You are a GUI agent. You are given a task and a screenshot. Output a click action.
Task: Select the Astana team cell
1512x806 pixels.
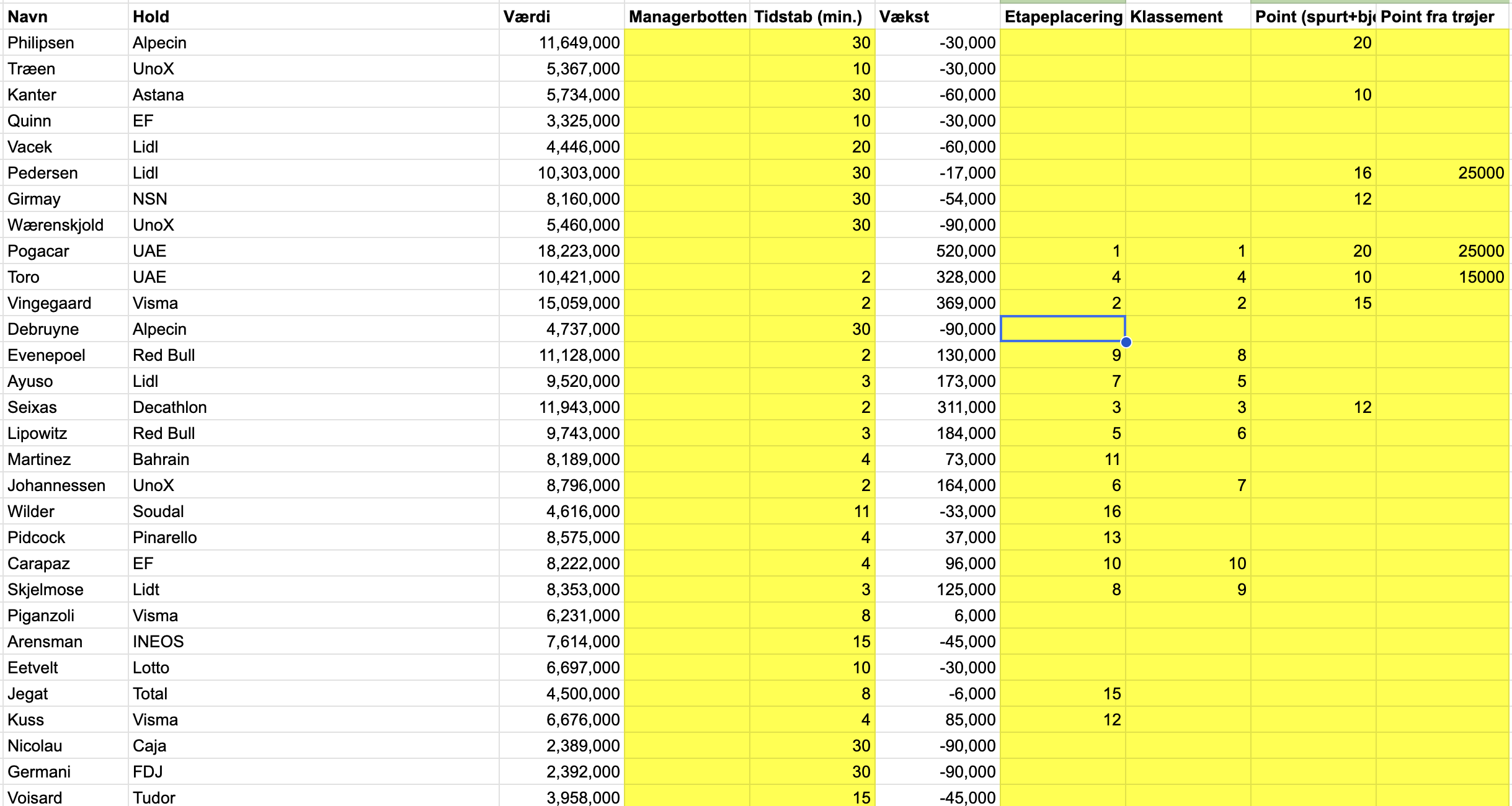click(x=314, y=95)
